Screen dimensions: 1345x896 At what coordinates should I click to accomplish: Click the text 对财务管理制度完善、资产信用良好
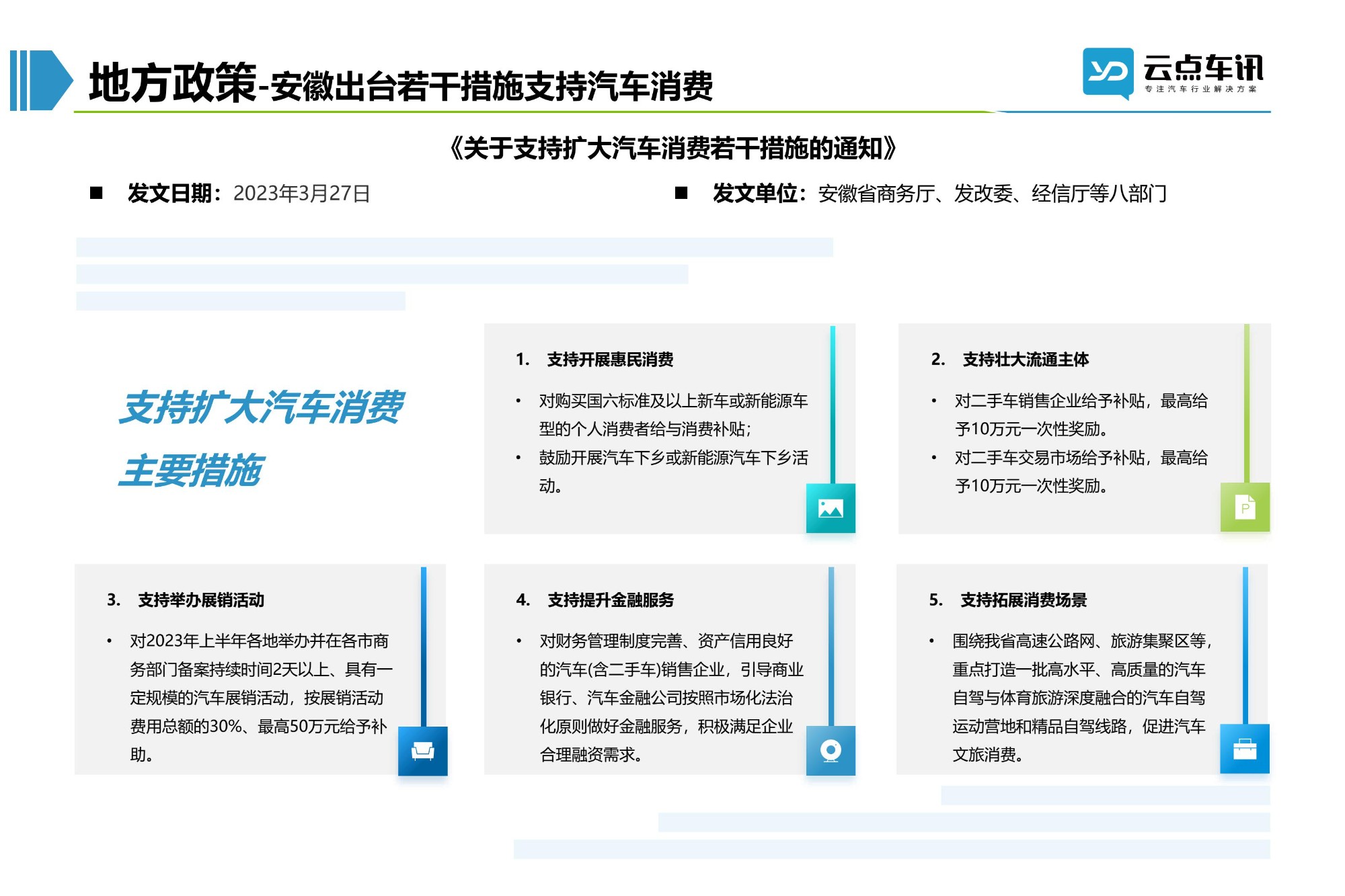(x=666, y=641)
